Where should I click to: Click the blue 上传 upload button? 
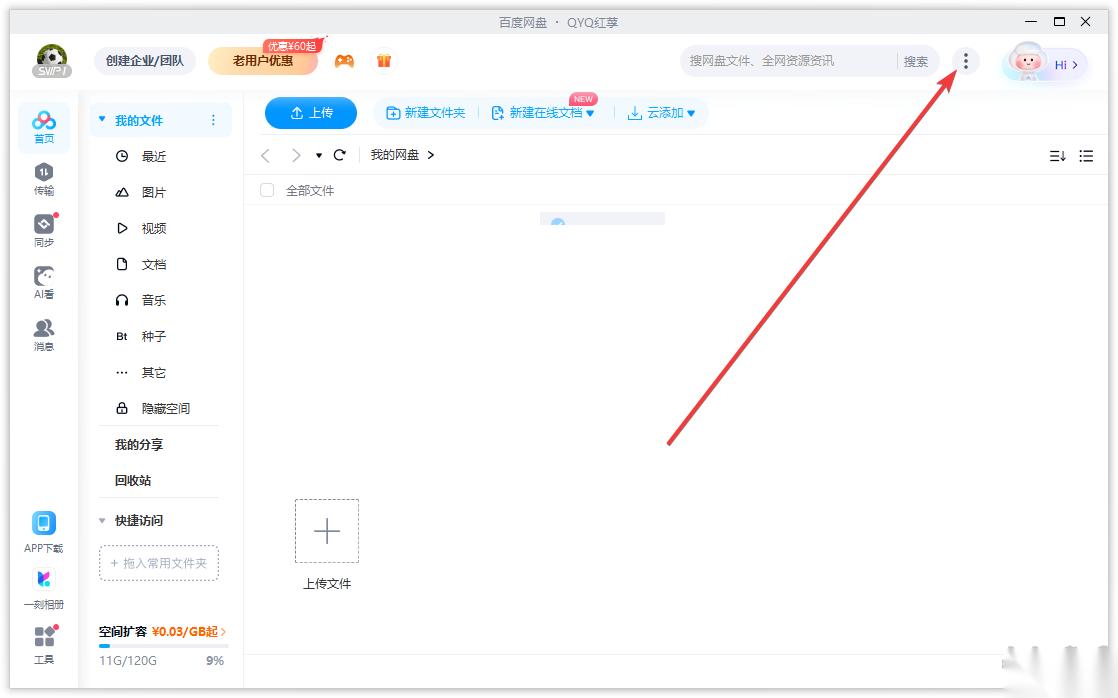coord(311,113)
